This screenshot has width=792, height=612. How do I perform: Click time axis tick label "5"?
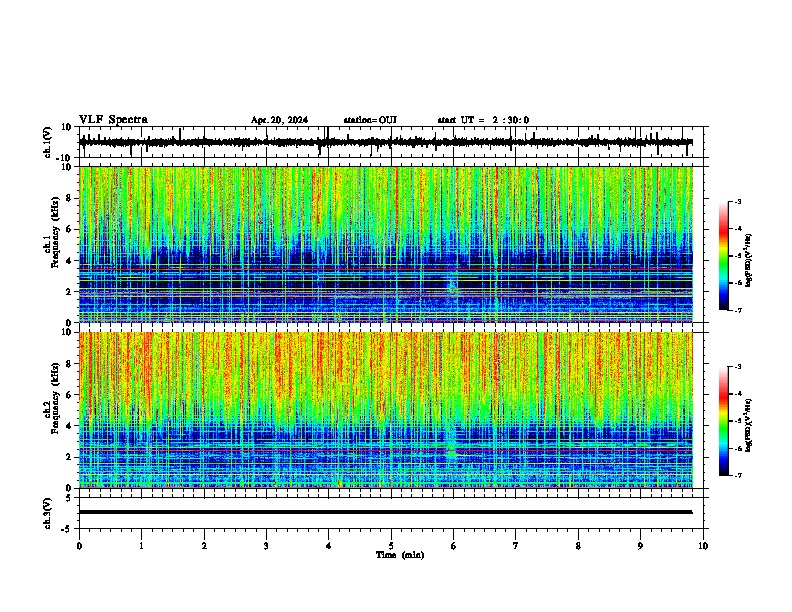pyautogui.click(x=391, y=546)
